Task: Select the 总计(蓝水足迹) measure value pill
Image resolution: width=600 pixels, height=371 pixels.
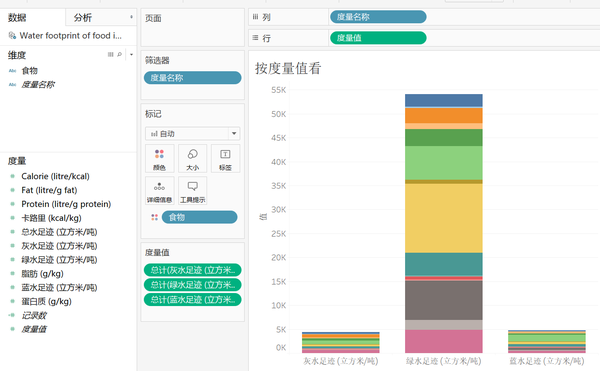Action: 192,299
